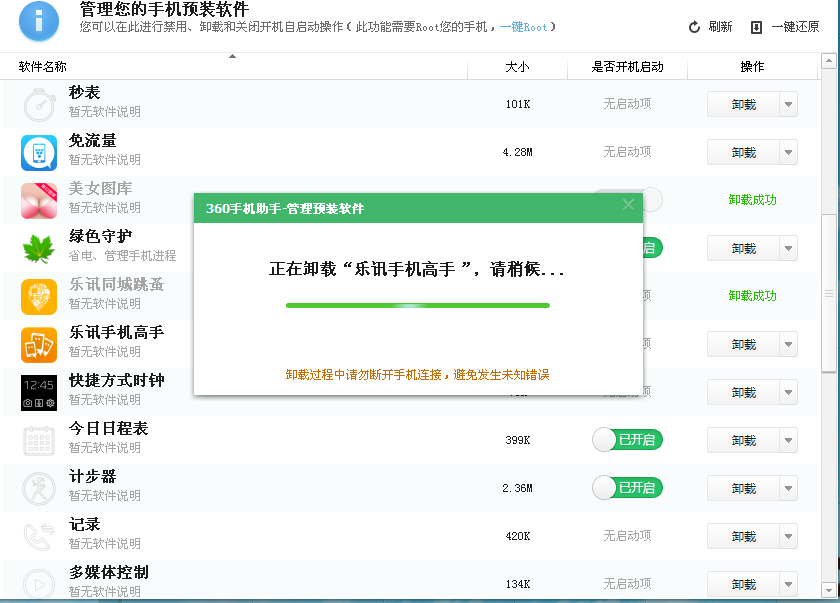
Task: Select the 快捷方式时钟 clock icon
Action: point(39,393)
